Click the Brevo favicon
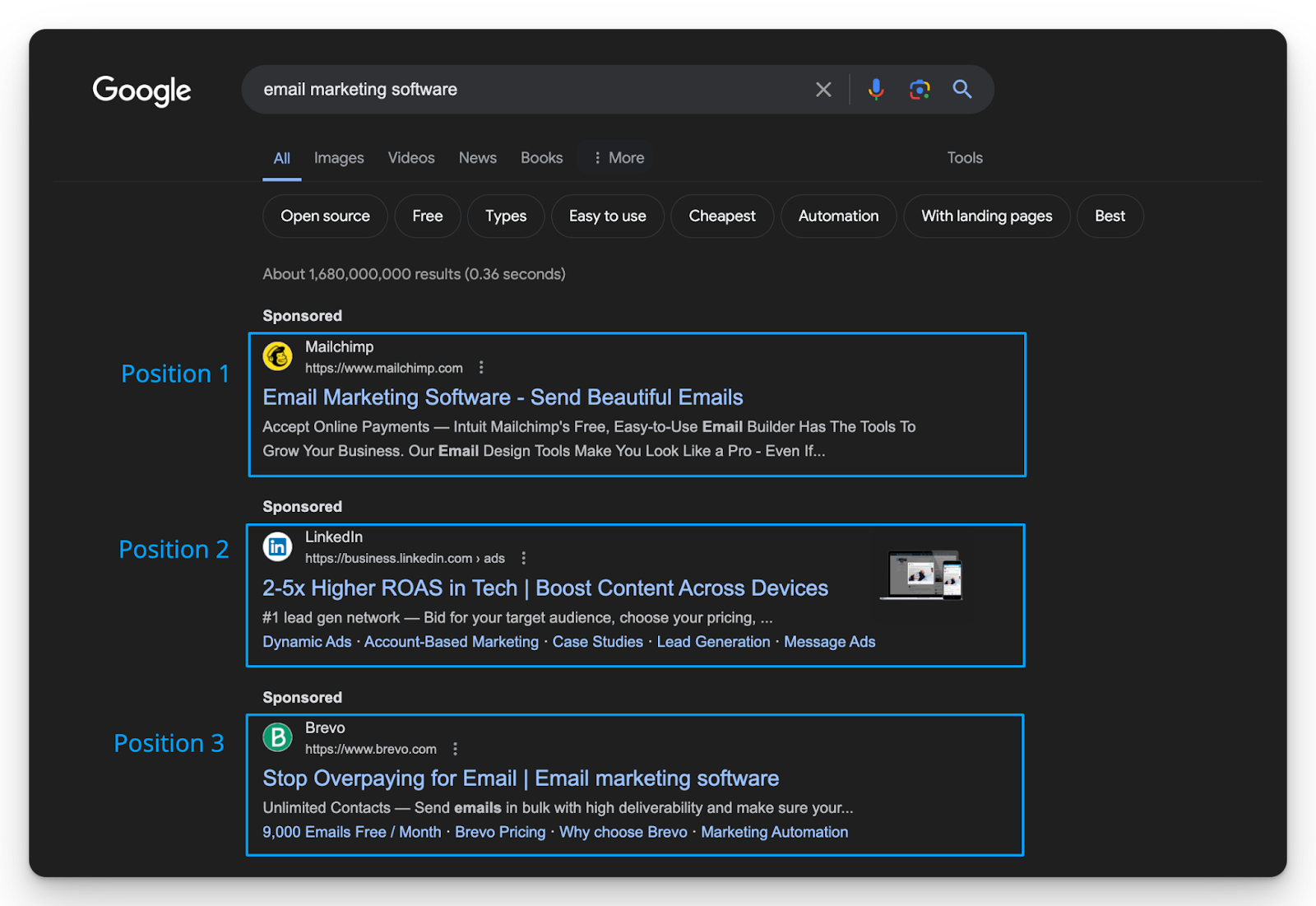The width and height of the screenshot is (1316, 906). [278, 737]
